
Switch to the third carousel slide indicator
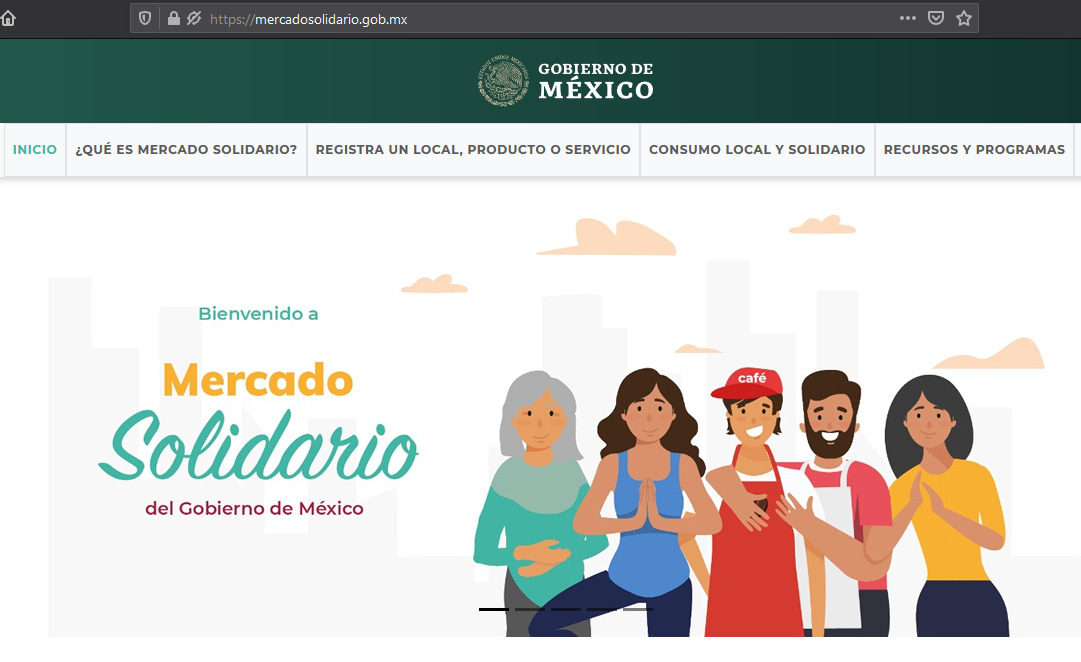[566, 608]
